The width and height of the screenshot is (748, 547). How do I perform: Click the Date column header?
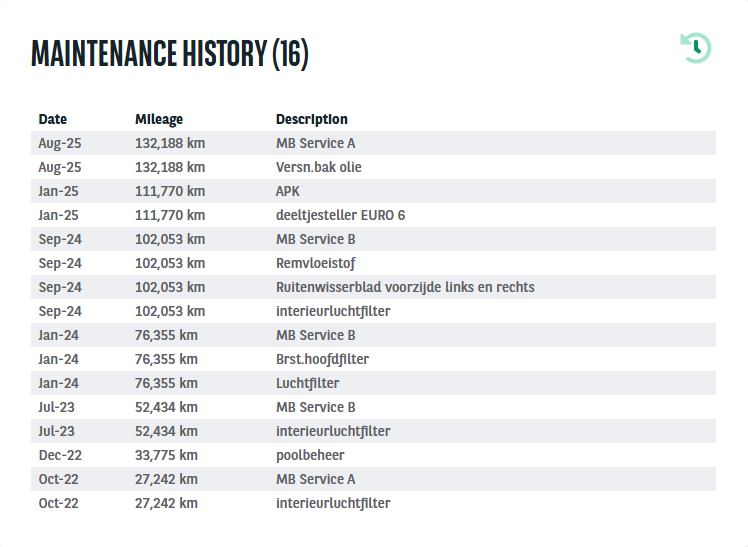(52, 119)
